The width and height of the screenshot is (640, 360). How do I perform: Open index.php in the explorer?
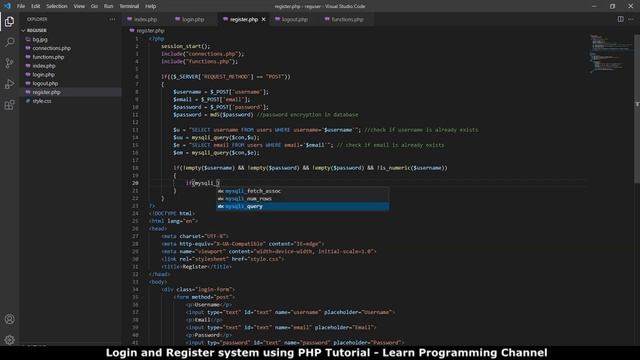(x=44, y=66)
